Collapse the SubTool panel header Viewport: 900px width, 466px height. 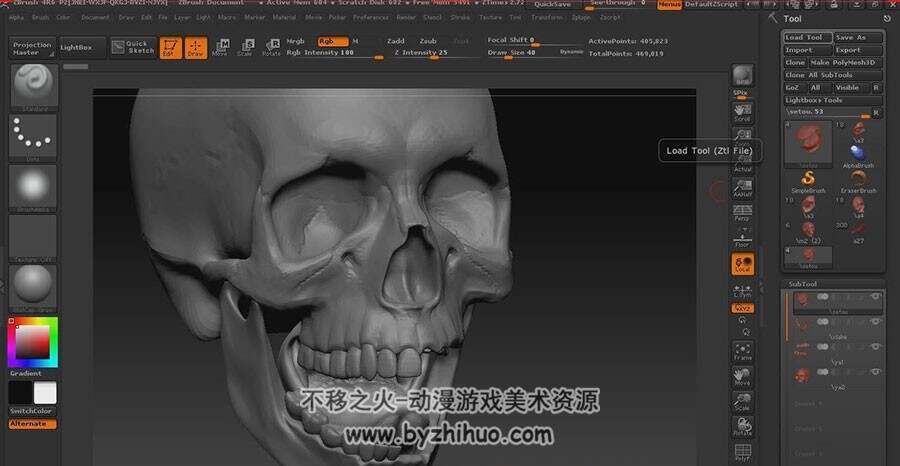pyautogui.click(x=802, y=284)
